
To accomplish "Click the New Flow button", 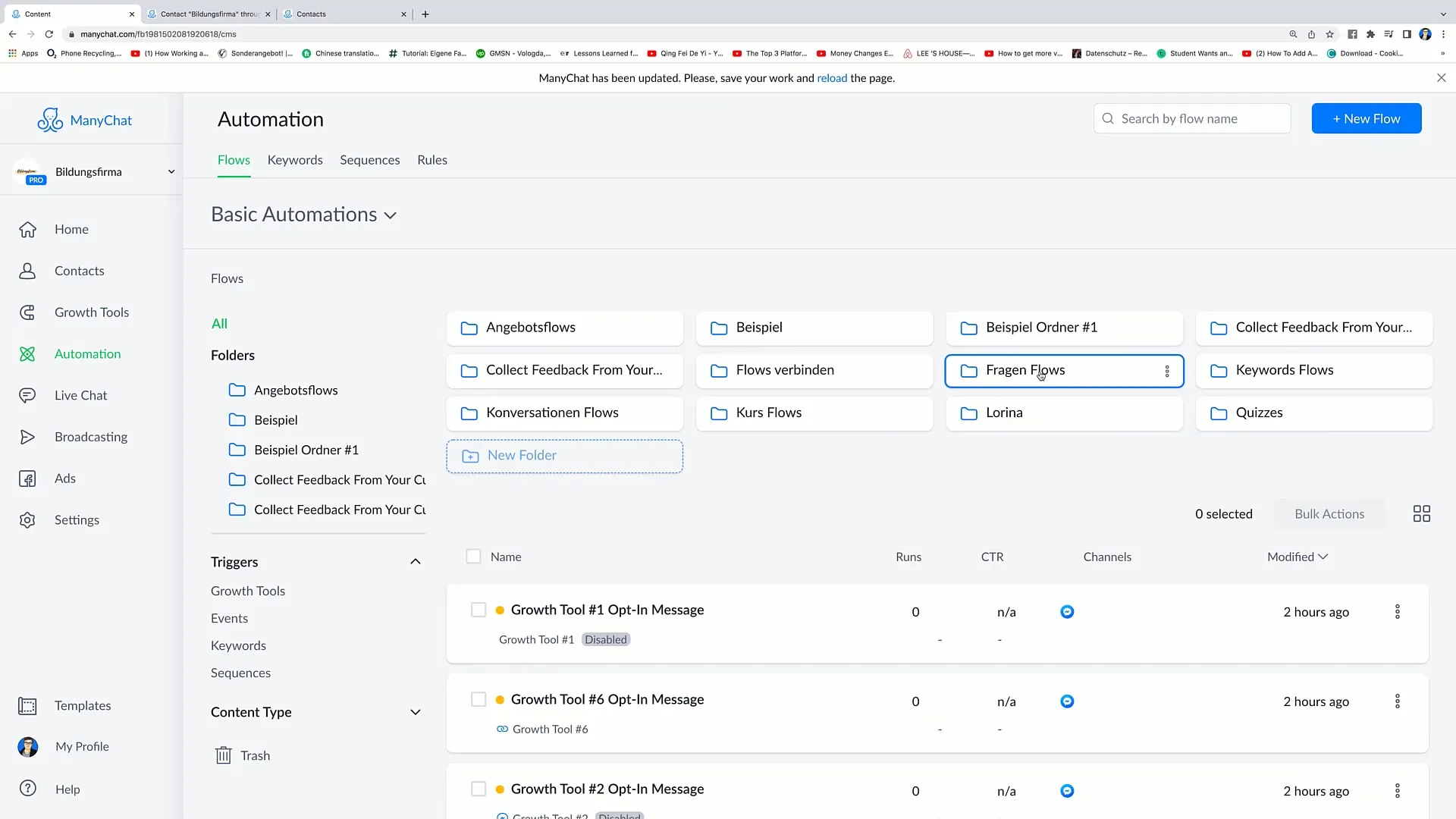I will (x=1367, y=119).
